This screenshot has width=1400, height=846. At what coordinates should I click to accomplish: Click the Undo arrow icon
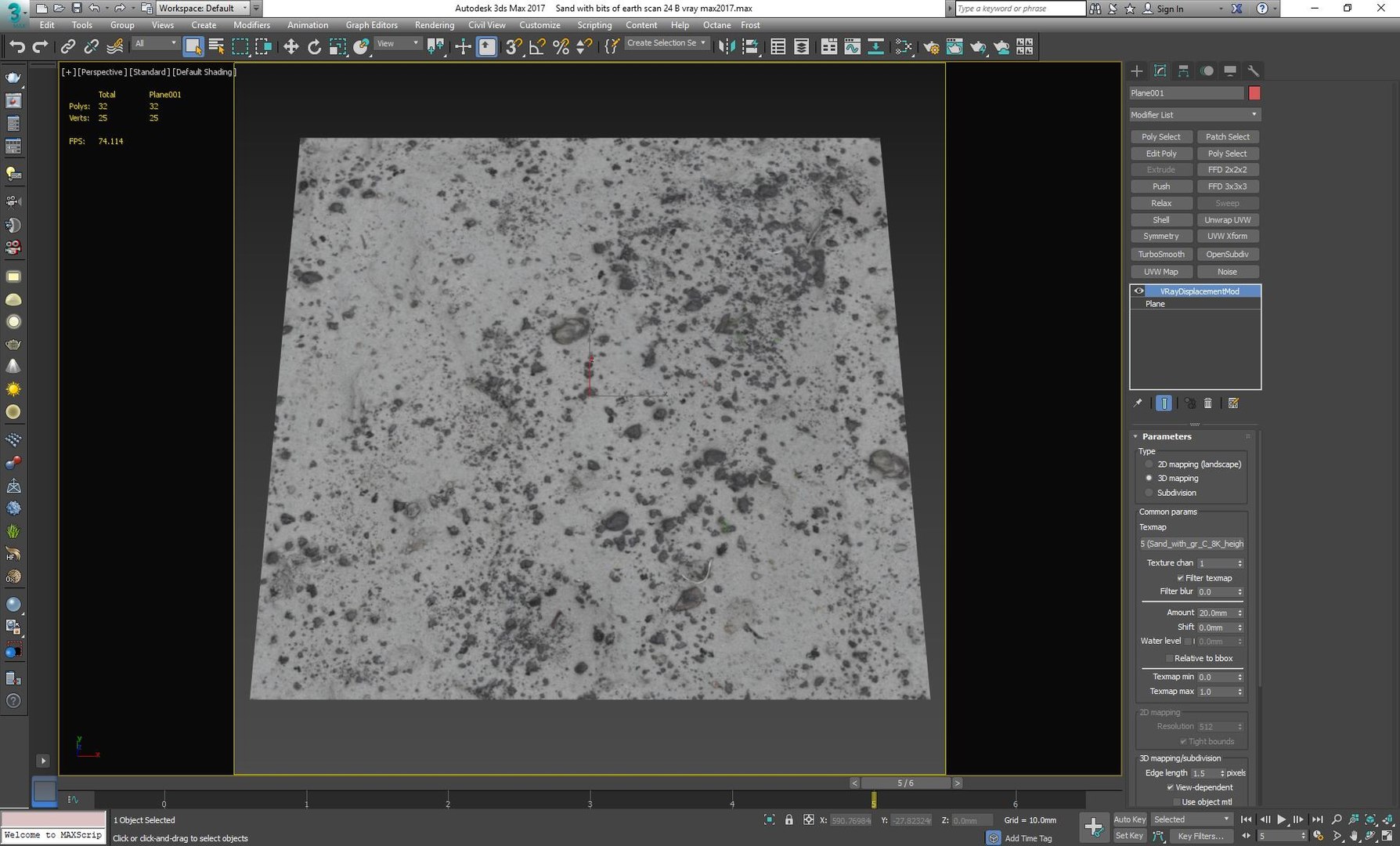[17, 47]
